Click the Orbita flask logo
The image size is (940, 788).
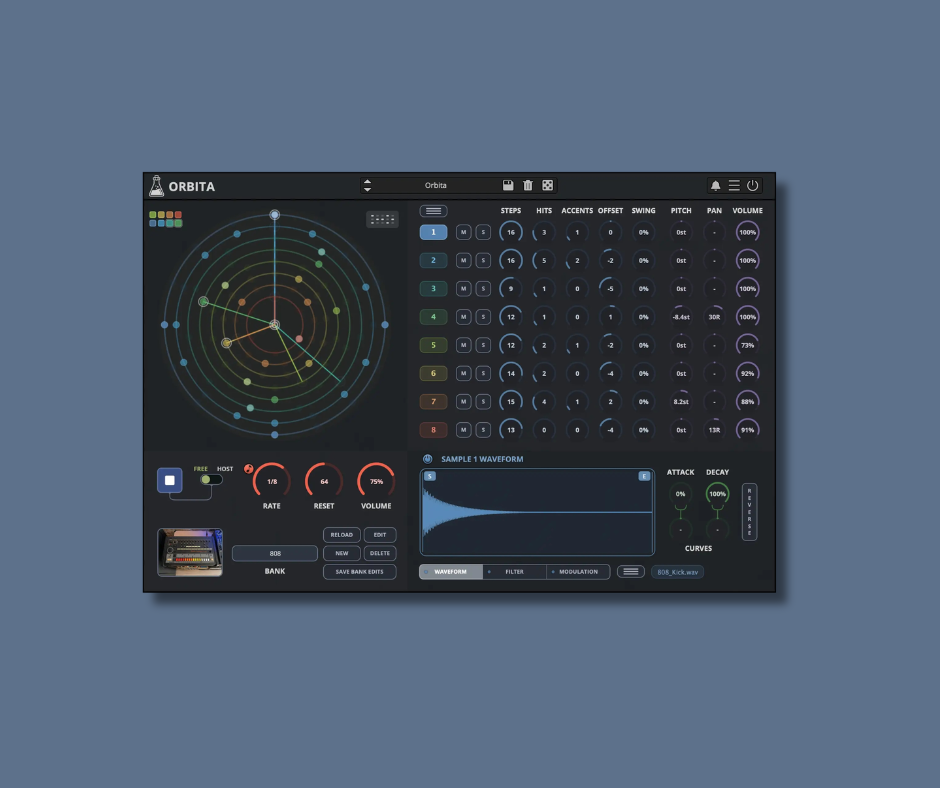[x=156, y=186]
